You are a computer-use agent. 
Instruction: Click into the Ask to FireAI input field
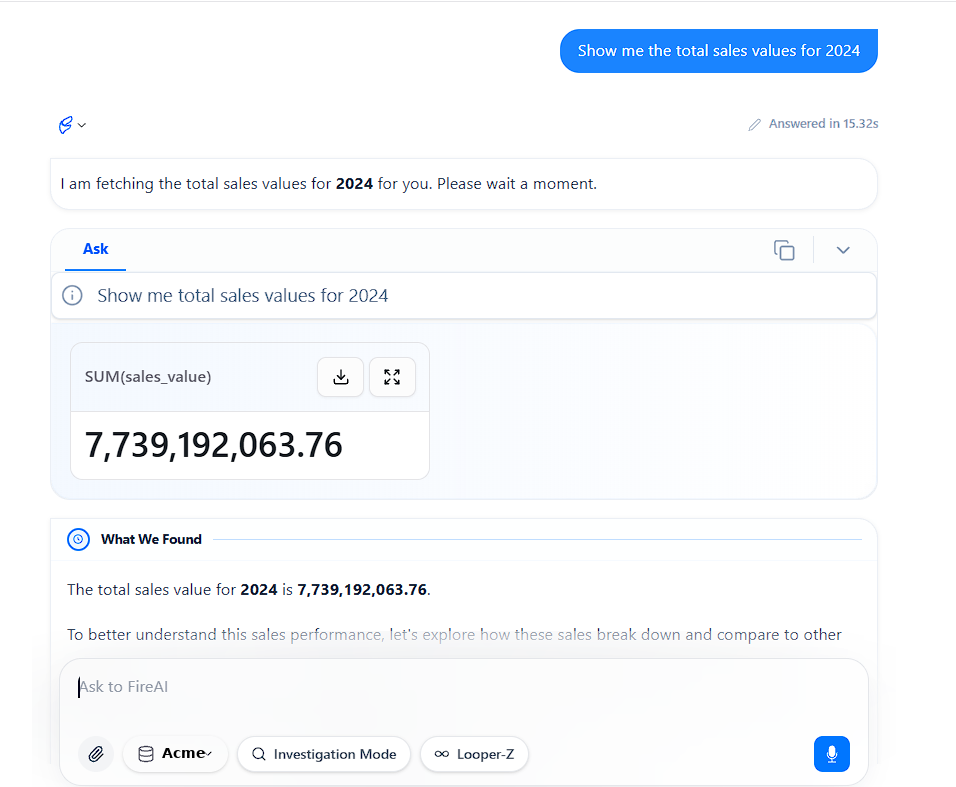point(463,687)
